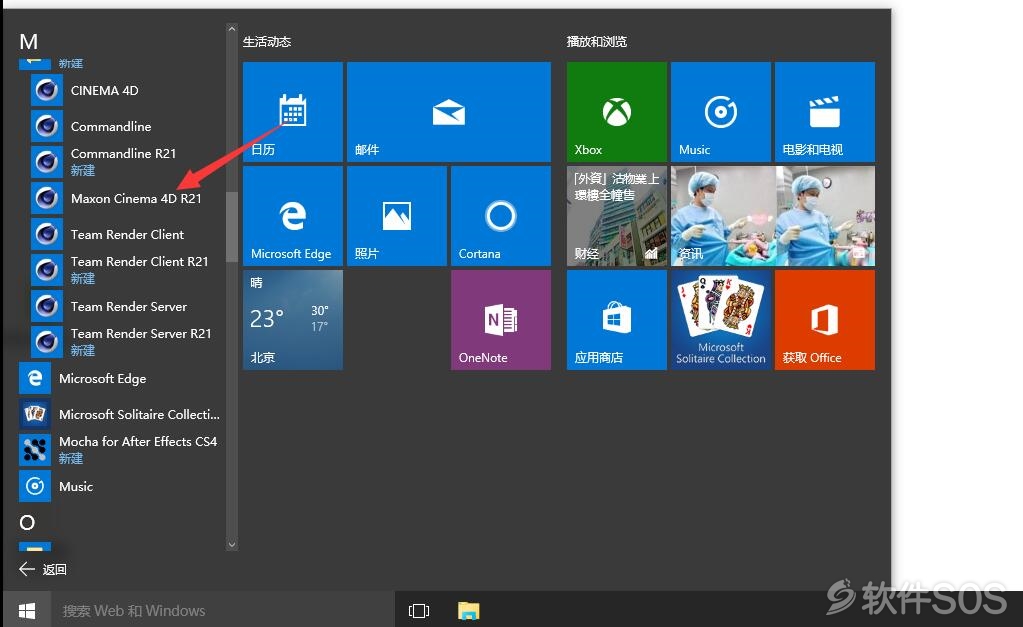Click the Maxon Cinema 4D R21 label
Image resolution: width=1023 pixels, height=627 pixels.
click(x=136, y=198)
